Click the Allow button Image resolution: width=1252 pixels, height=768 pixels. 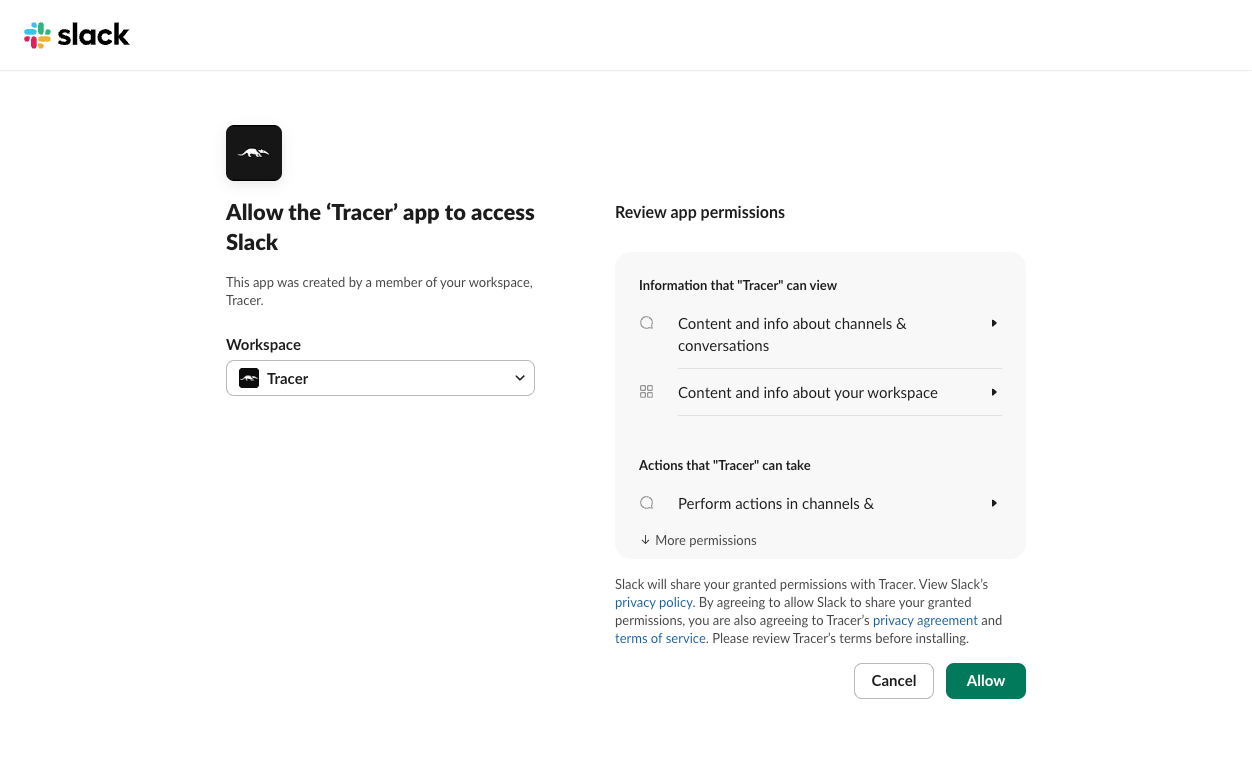point(985,680)
